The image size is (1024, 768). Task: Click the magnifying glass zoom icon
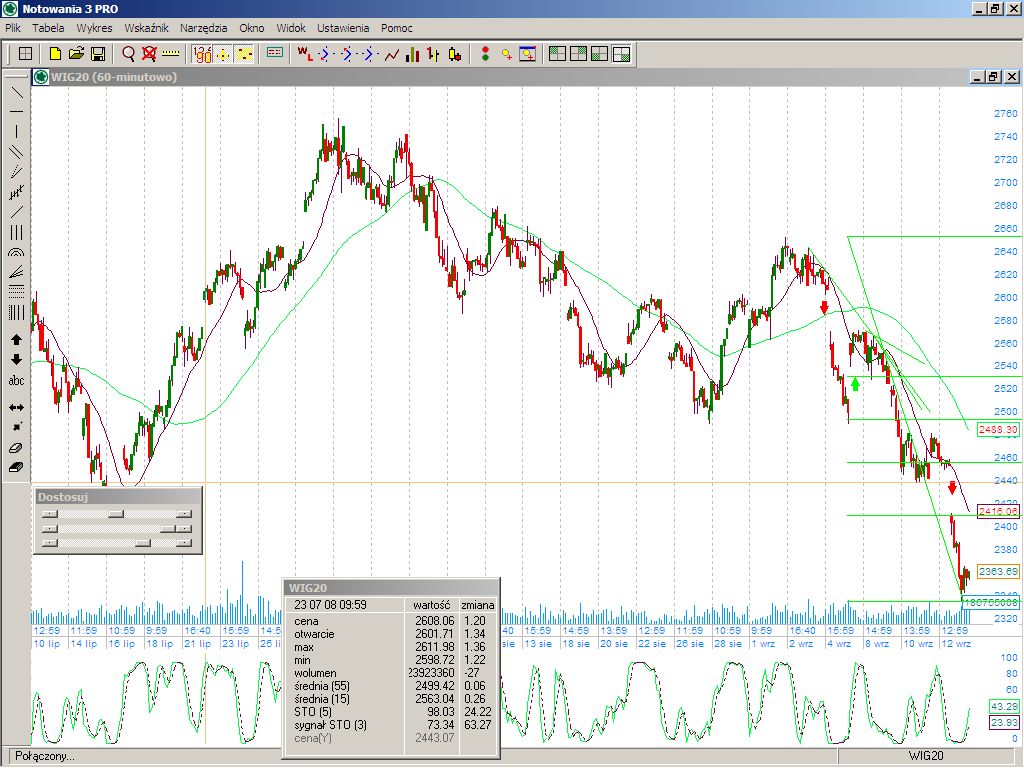pos(128,54)
